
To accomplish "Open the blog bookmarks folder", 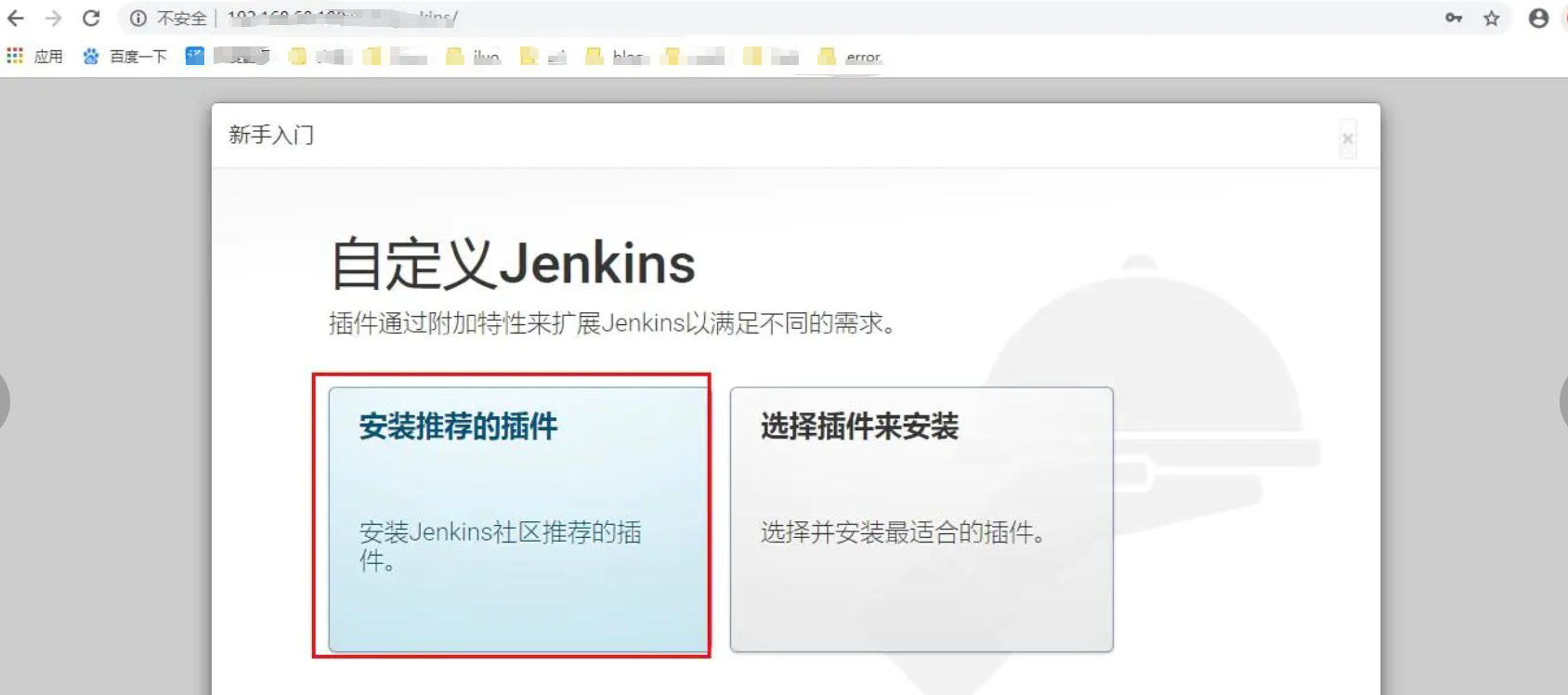I will (x=616, y=57).
